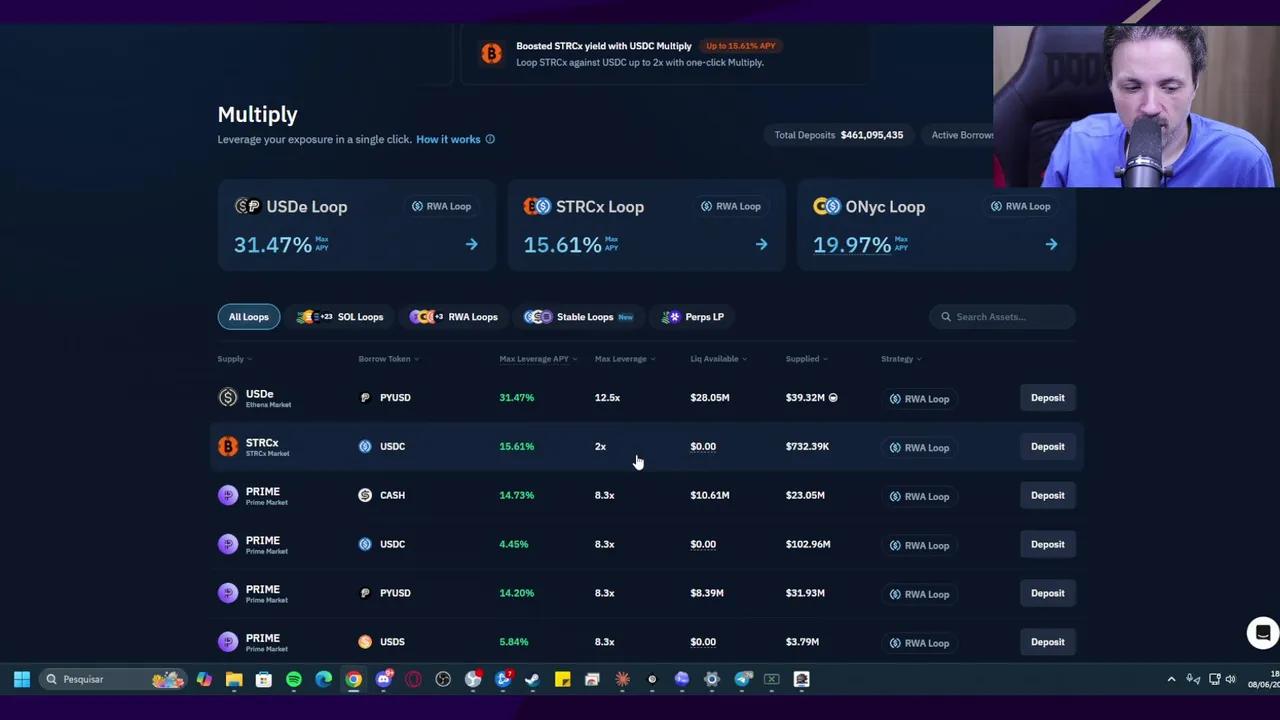Open the USDe Loop card arrow
The width and height of the screenshot is (1280, 720).
[x=471, y=244]
